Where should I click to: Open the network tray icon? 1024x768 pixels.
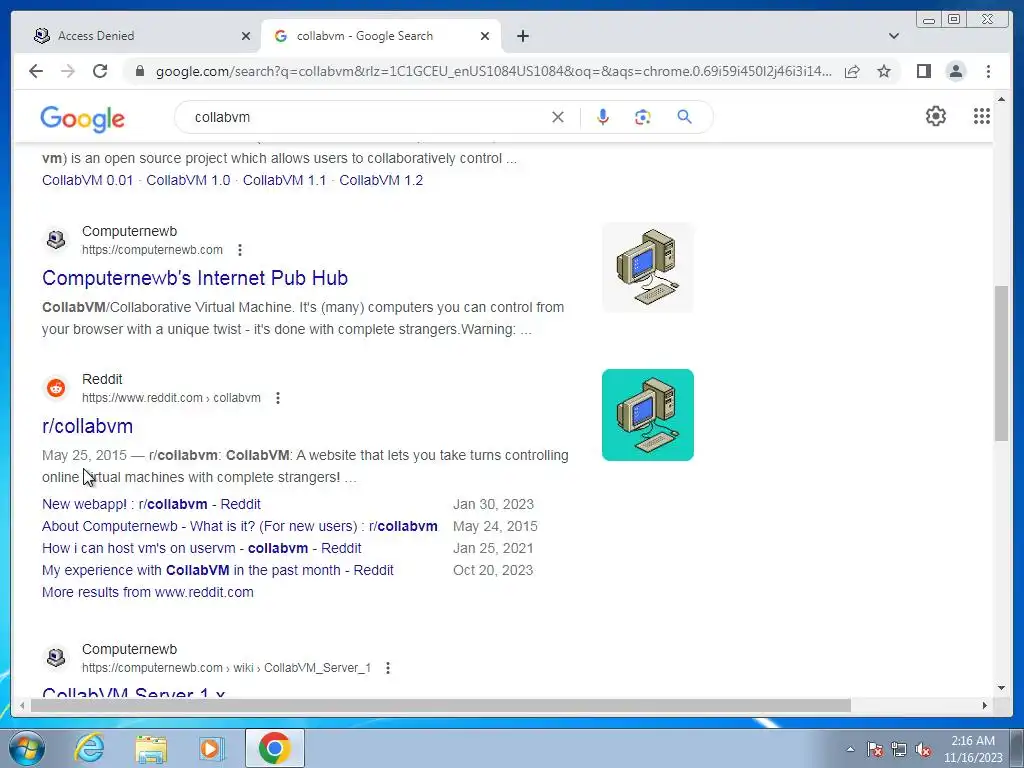click(x=899, y=750)
